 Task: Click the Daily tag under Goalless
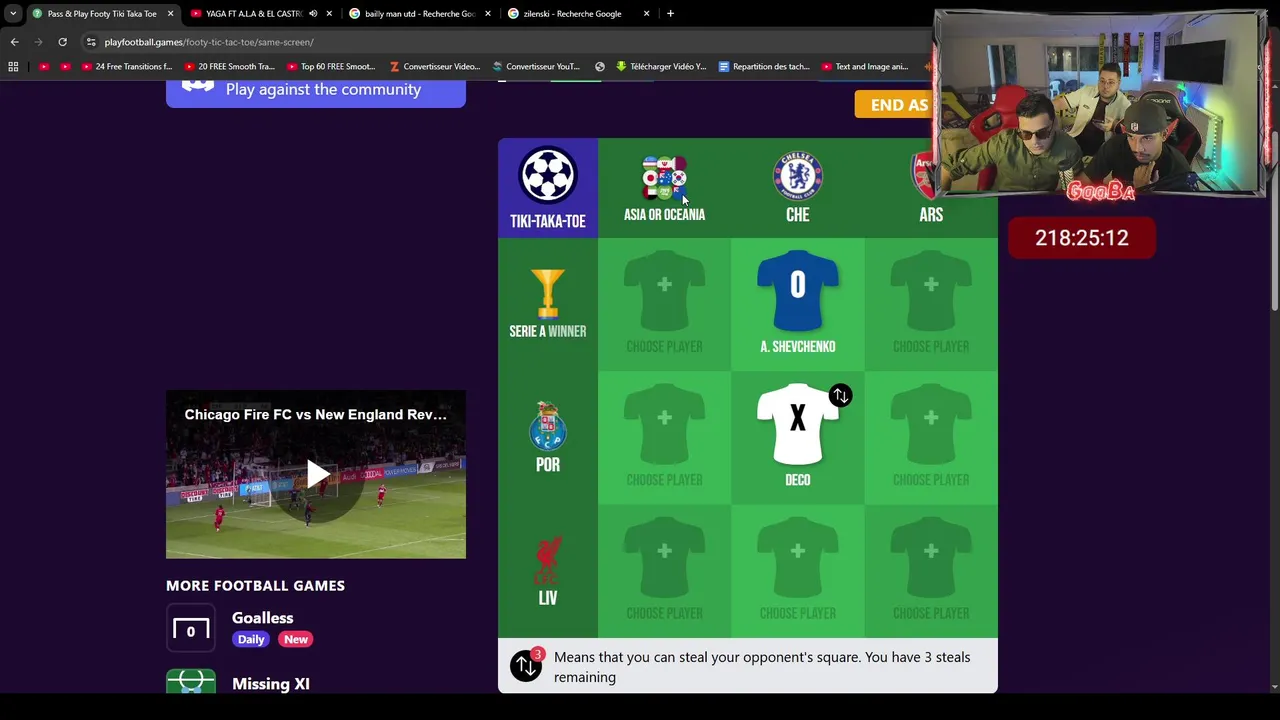251,639
